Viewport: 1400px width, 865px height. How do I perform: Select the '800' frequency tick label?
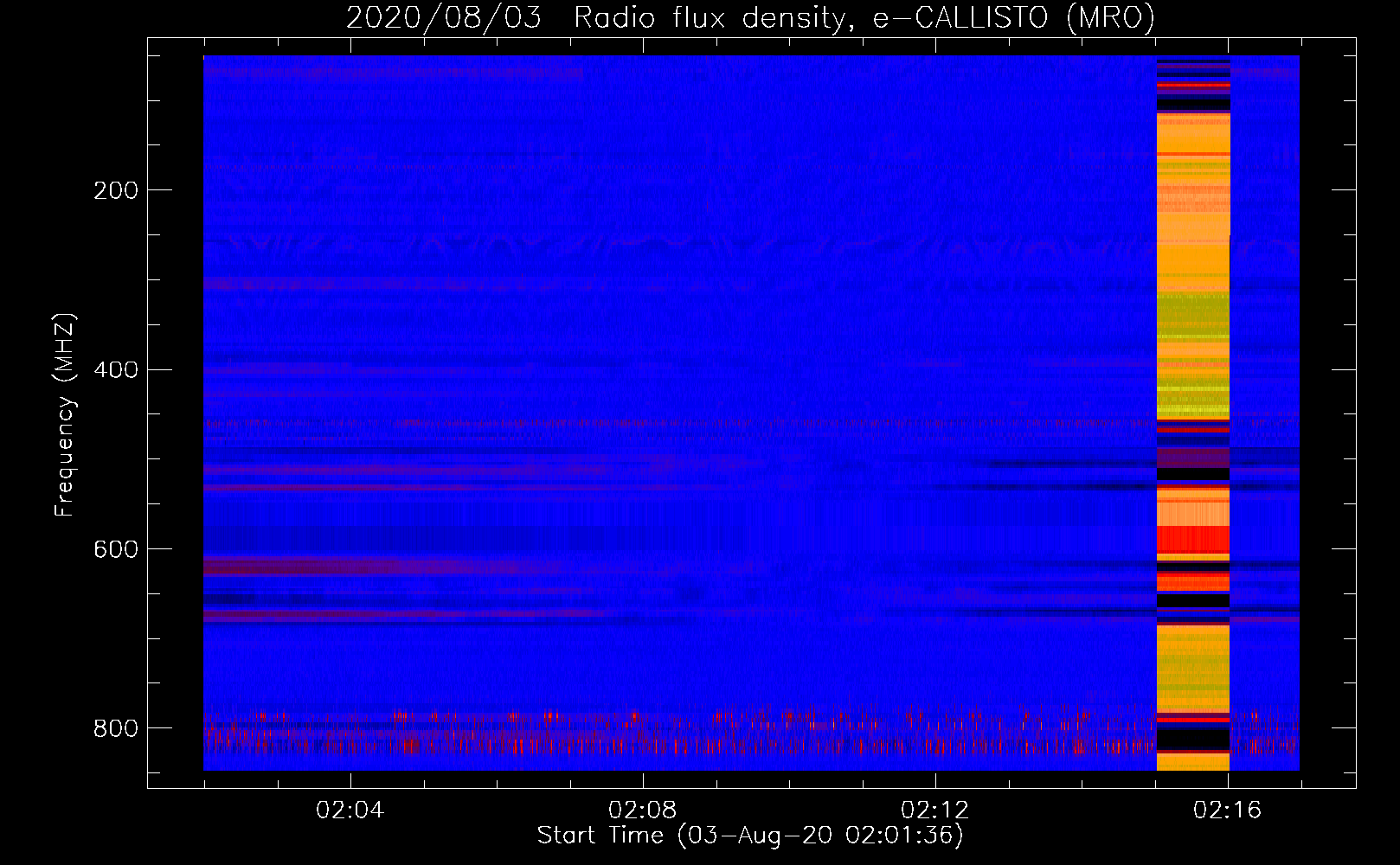pos(116,728)
